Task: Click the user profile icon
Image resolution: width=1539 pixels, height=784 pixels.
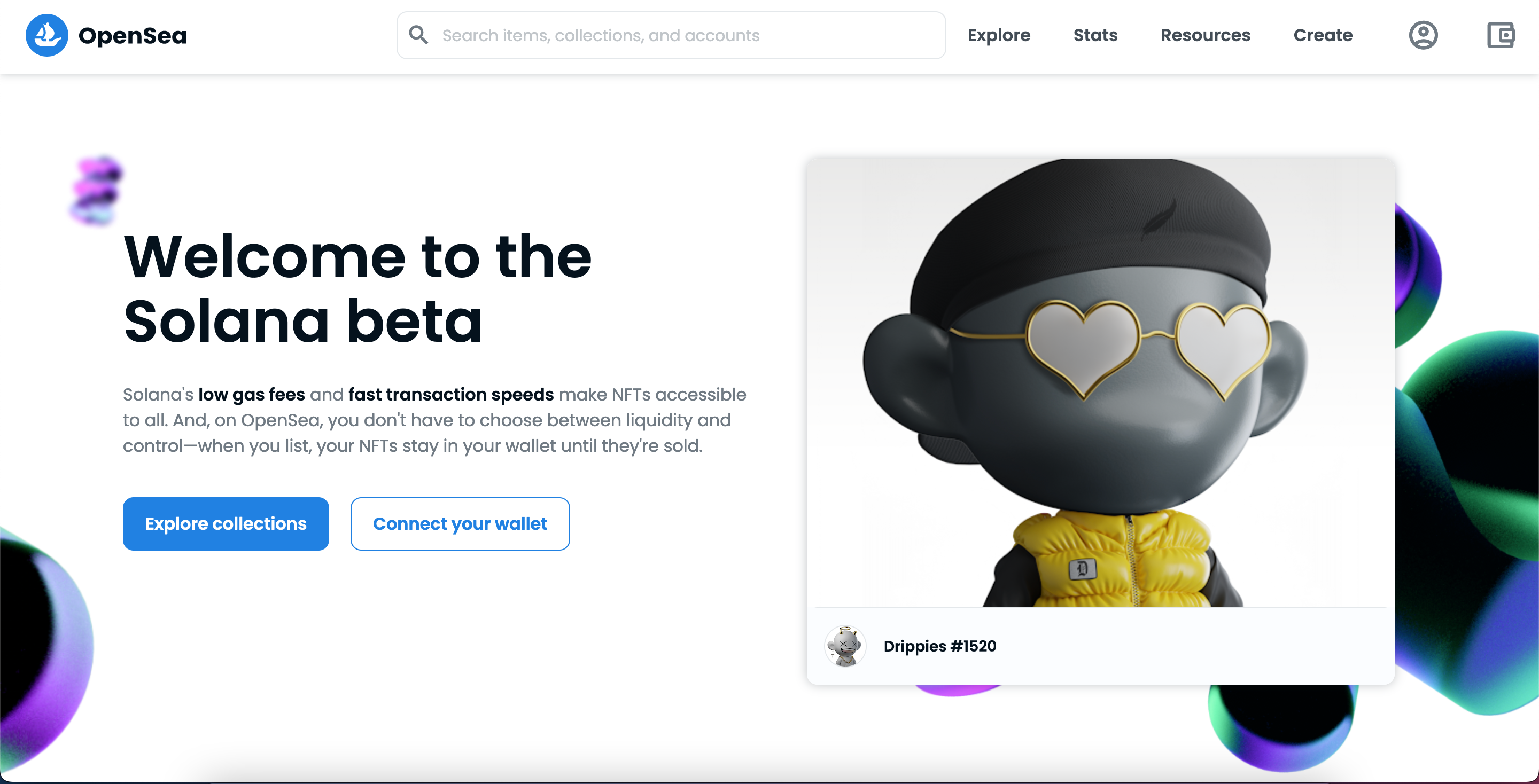Action: tap(1422, 36)
